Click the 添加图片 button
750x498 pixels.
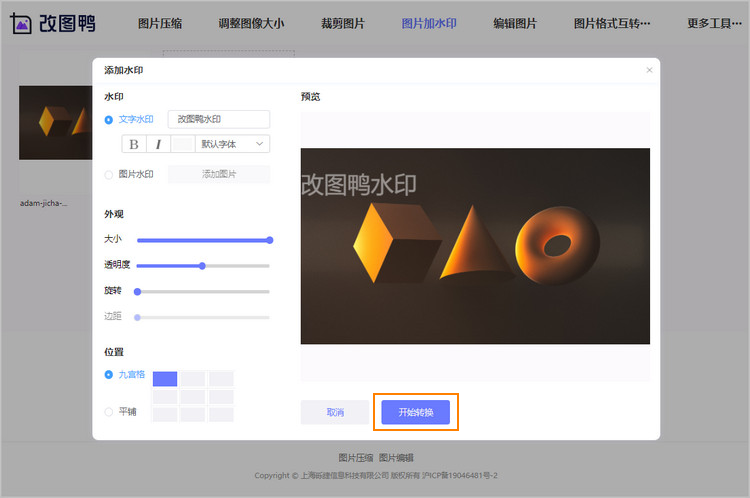pos(219,174)
